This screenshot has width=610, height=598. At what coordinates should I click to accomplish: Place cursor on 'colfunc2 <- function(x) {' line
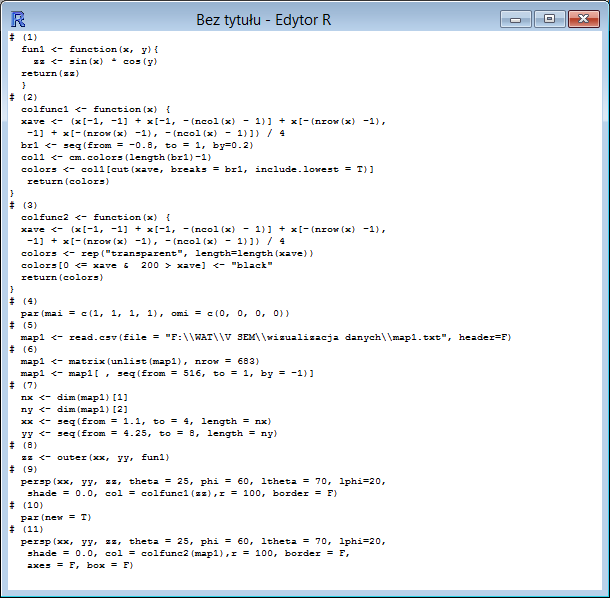(96, 217)
